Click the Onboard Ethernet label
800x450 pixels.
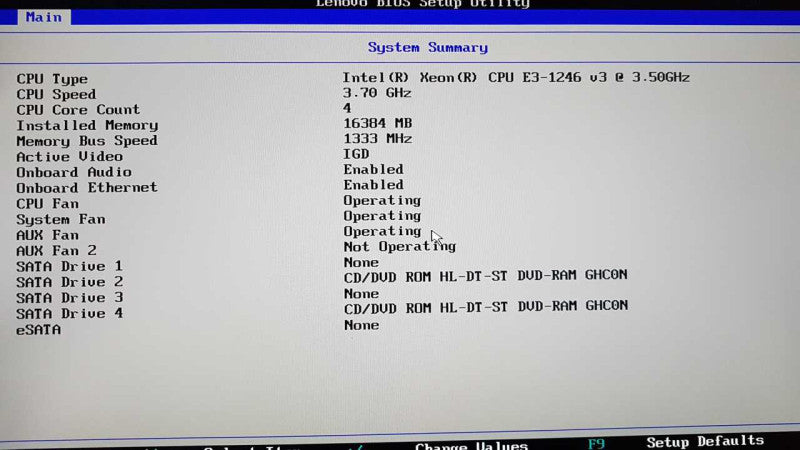coord(87,188)
